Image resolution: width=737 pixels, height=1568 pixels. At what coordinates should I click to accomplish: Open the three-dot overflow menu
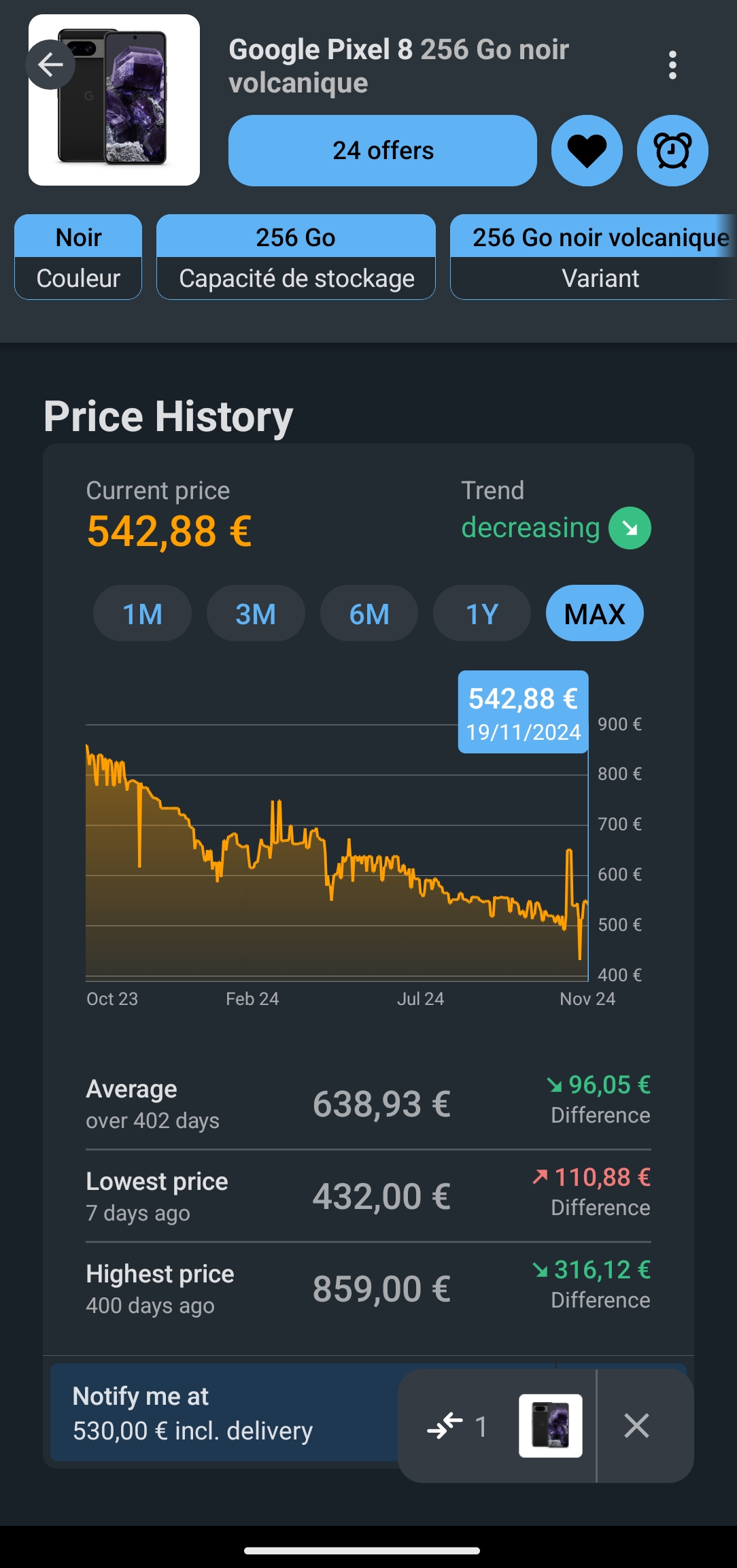(672, 65)
